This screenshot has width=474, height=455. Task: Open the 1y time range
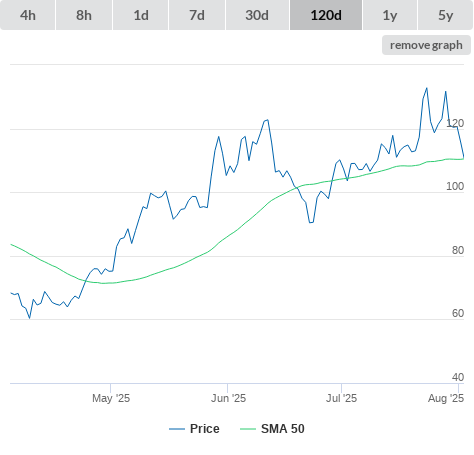(x=390, y=15)
